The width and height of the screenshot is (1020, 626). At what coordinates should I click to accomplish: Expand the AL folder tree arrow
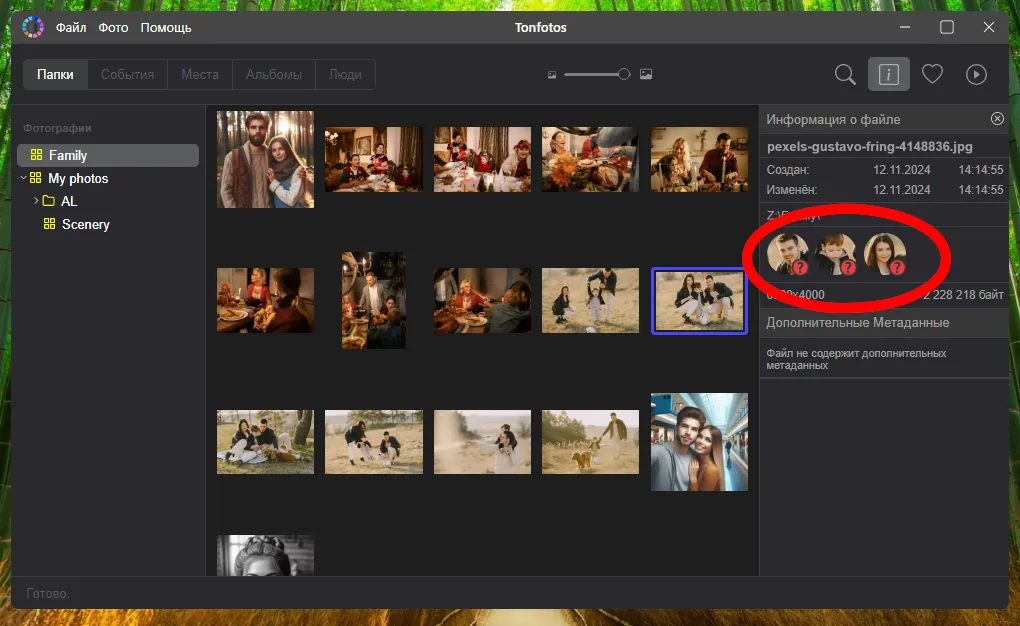36,201
